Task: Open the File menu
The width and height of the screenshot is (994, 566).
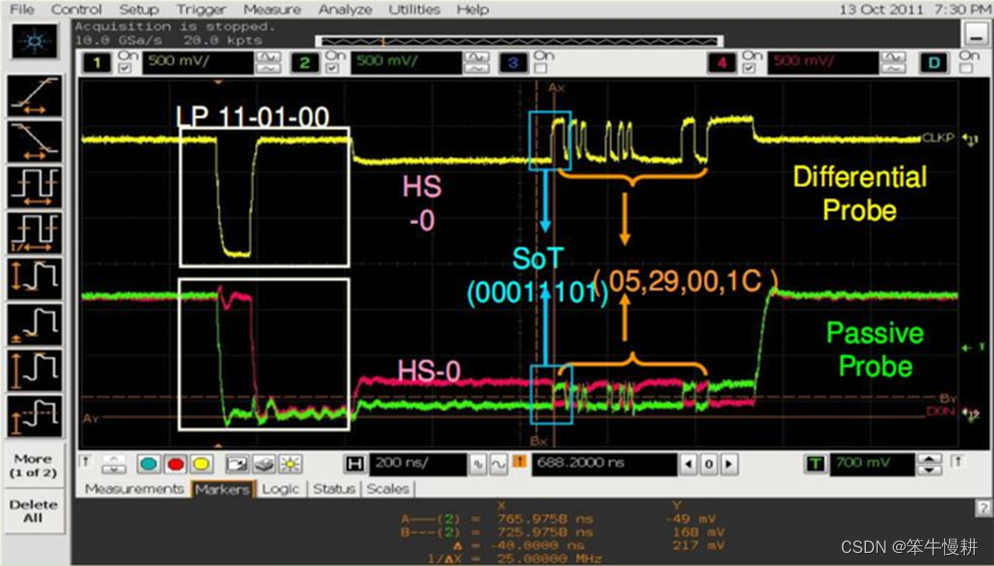Action: [22, 10]
